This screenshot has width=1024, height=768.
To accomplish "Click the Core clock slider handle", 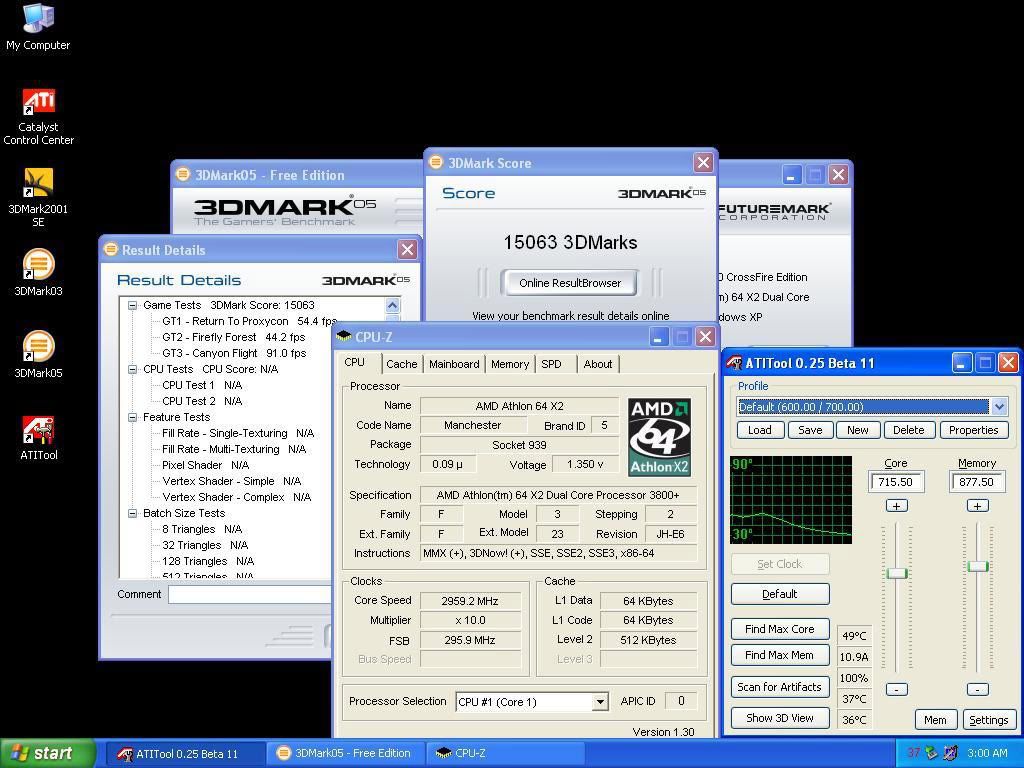I will point(896,573).
